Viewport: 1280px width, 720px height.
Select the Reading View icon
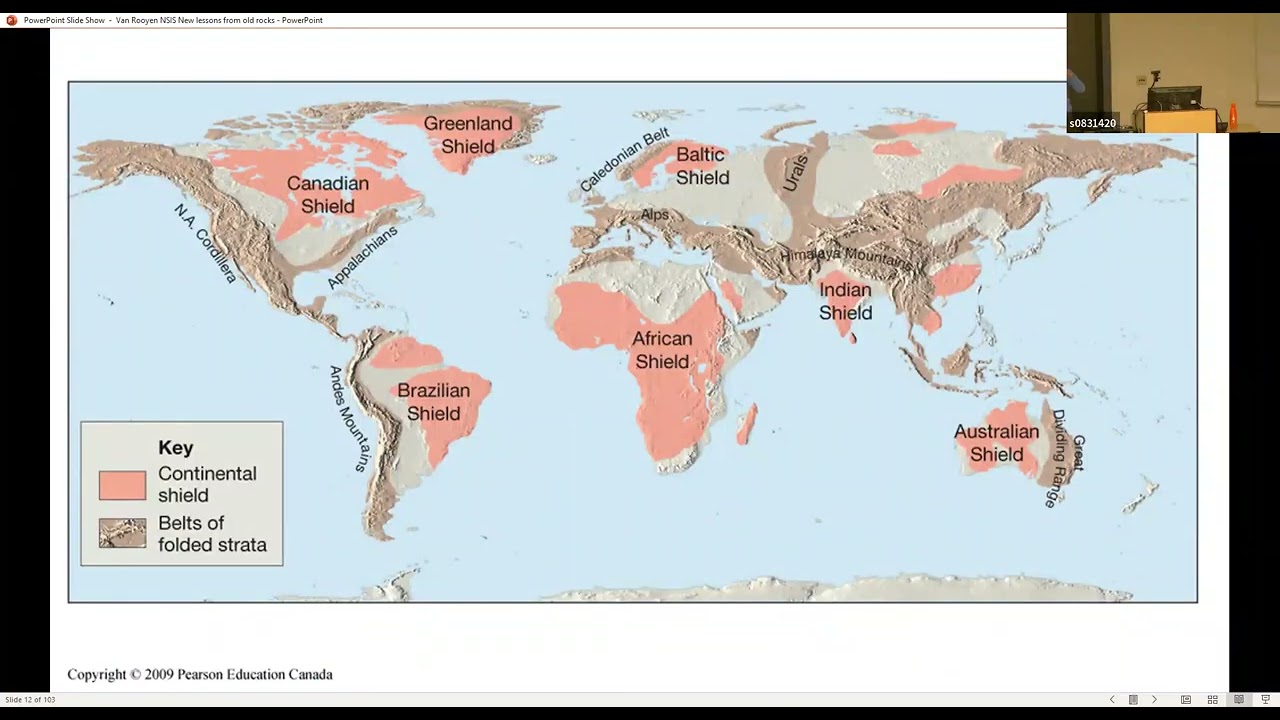click(x=1239, y=700)
